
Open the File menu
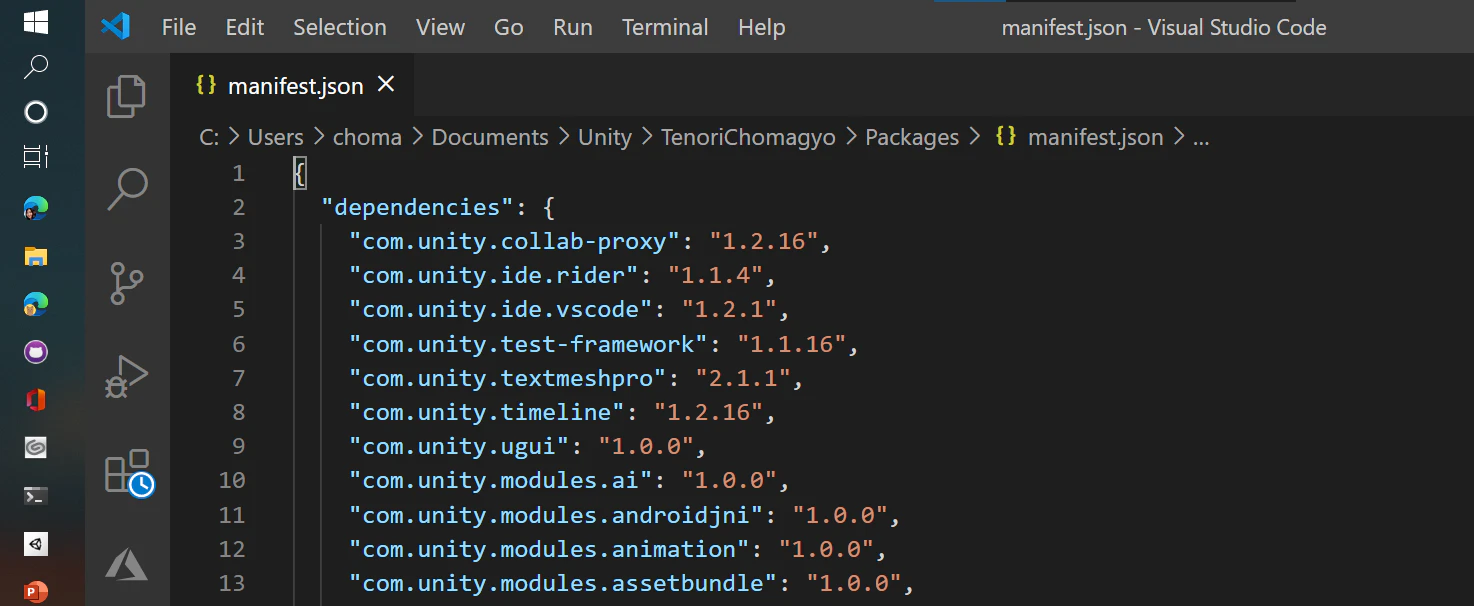coord(179,27)
